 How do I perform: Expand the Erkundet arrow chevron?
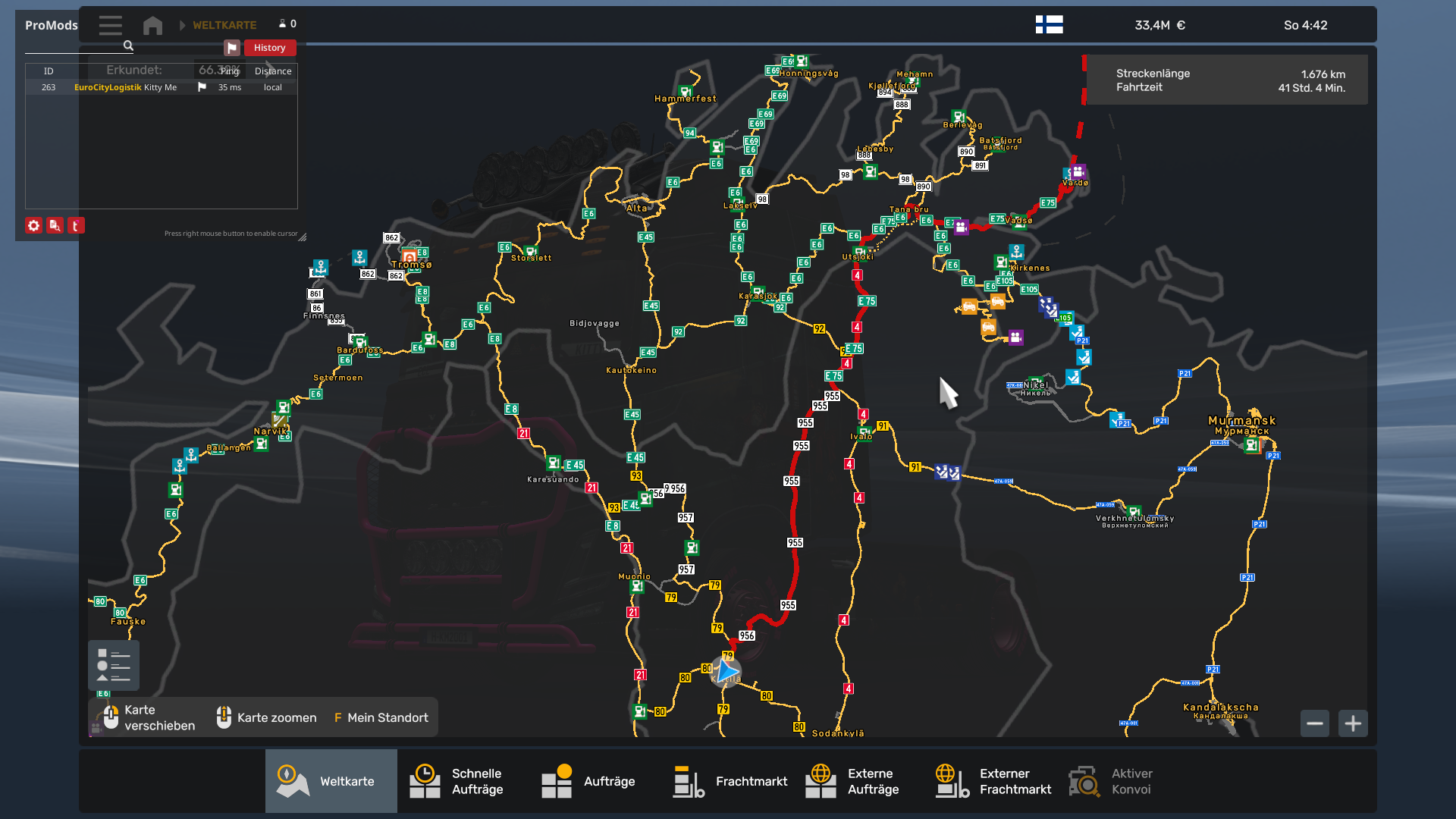point(271,69)
